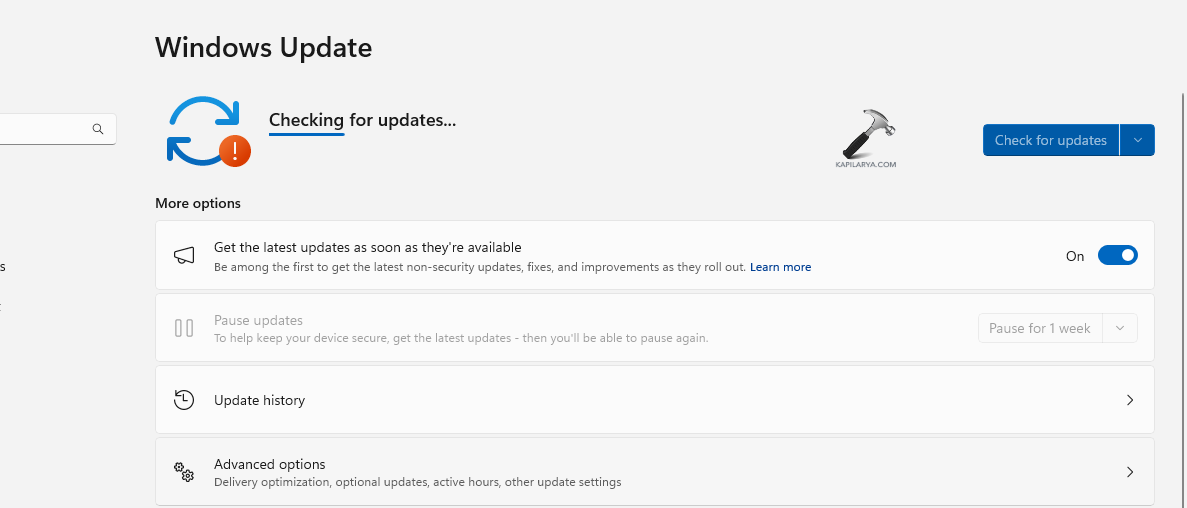Screen dimensions: 1187x508
Task: Open the Check for updates dropdown arrow
Action: click(x=1138, y=140)
